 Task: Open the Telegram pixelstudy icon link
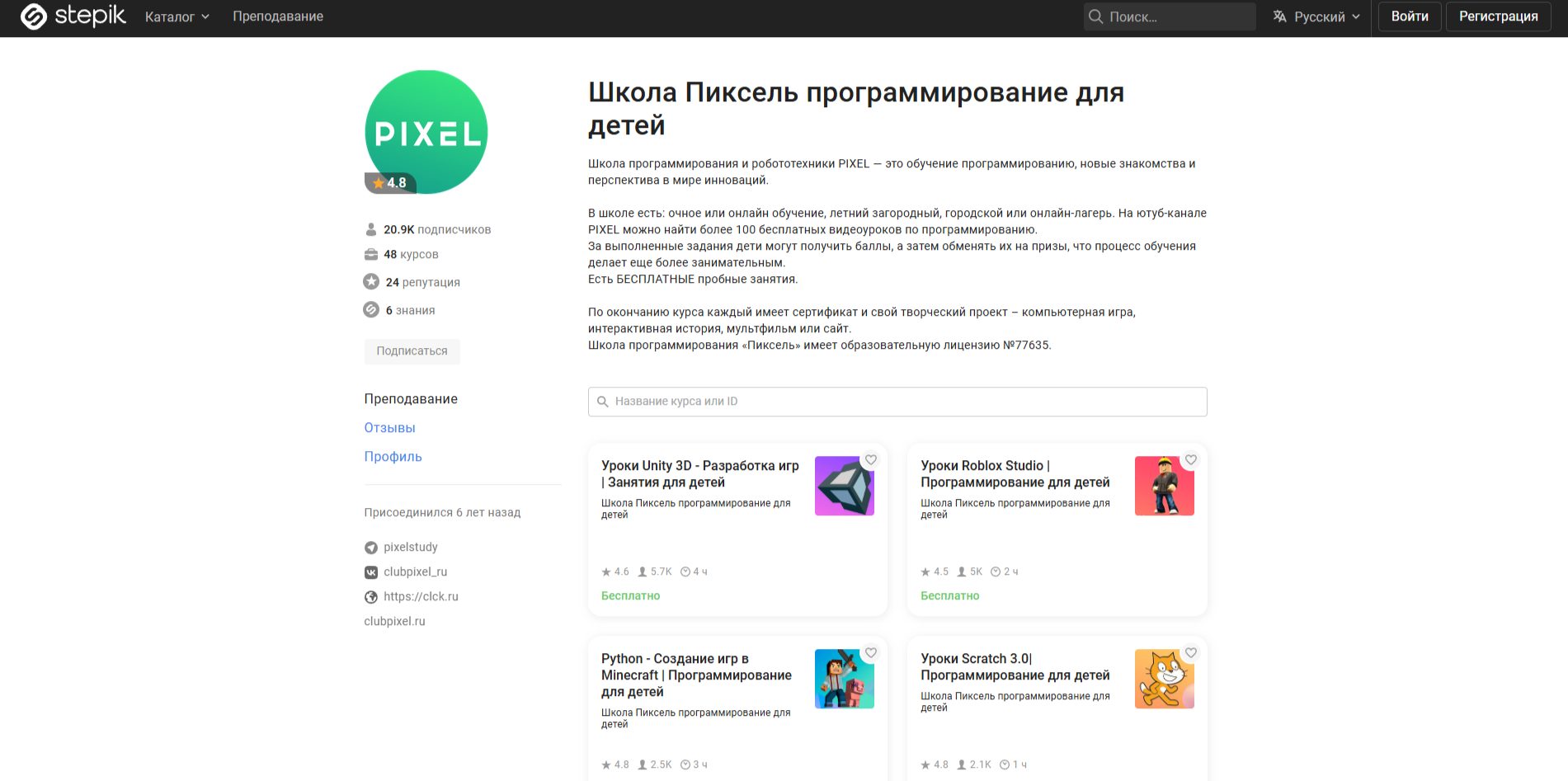pos(371,548)
